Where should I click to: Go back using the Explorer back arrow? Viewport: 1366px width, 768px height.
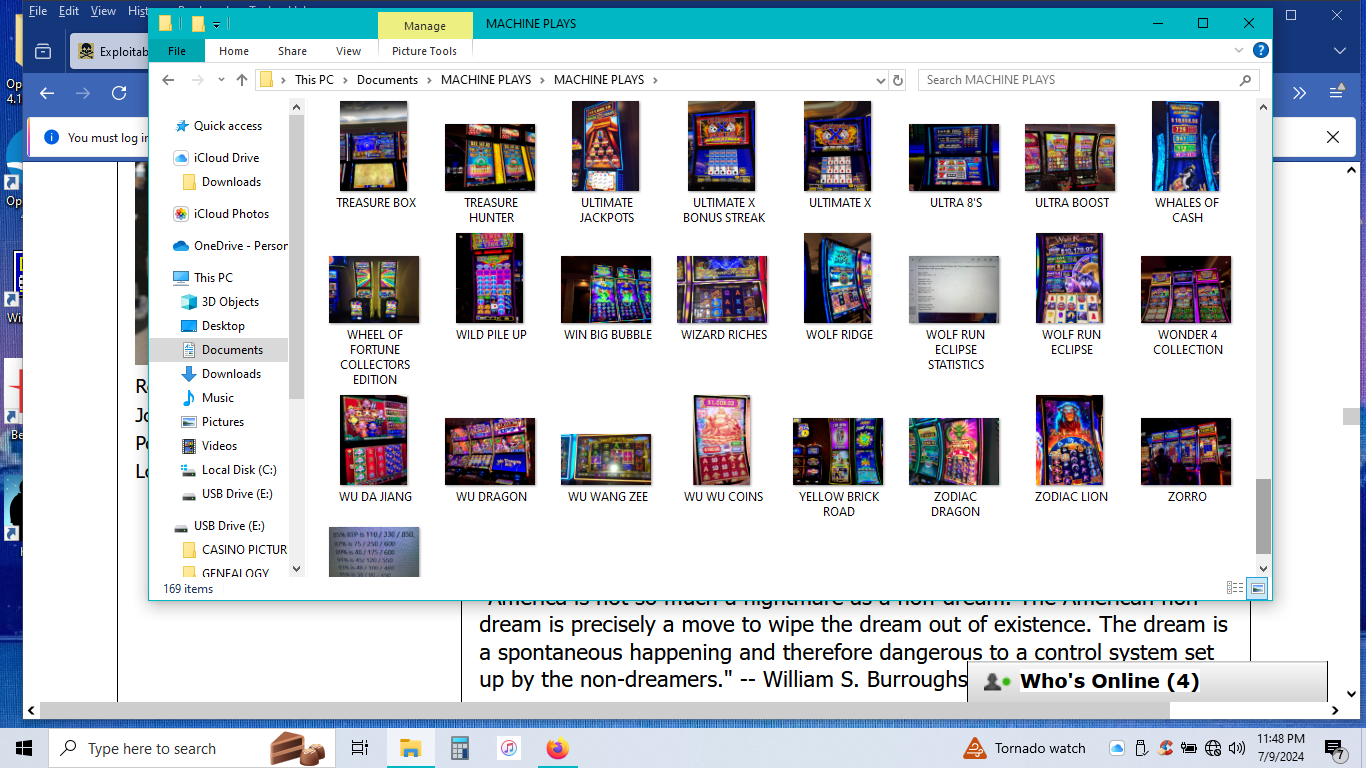pos(168,80)
